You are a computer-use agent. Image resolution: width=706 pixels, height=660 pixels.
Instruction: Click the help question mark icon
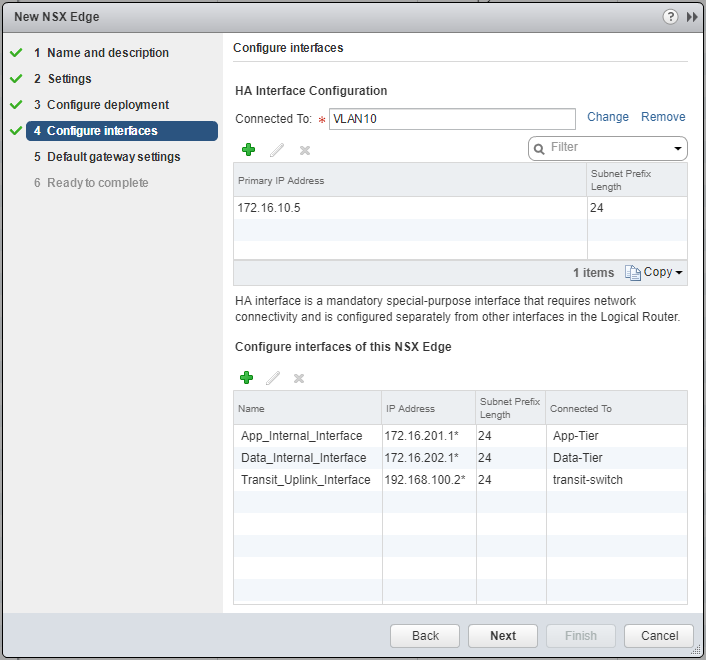point(670,17)
